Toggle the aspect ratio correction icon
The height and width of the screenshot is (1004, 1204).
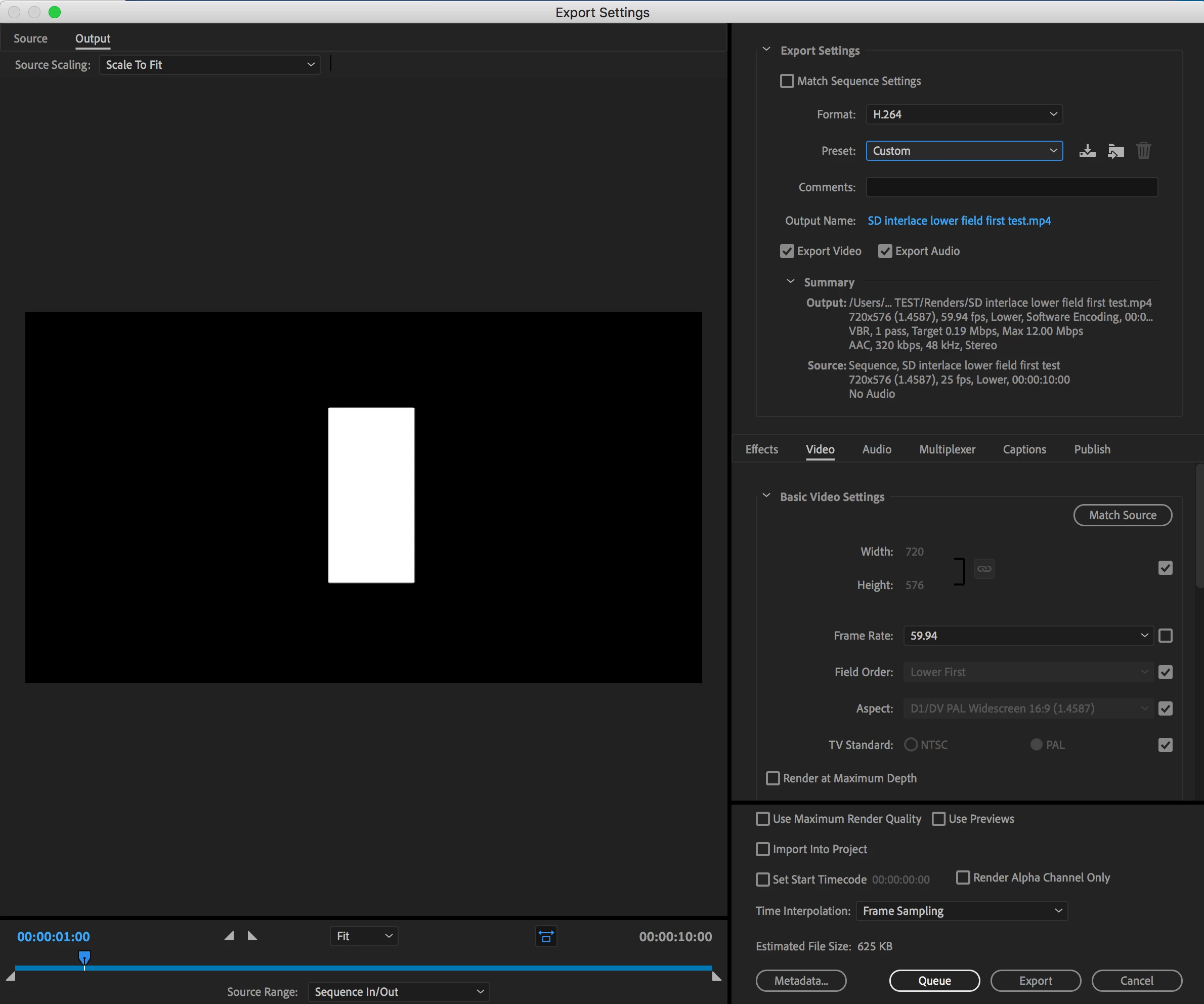(x=546, y=936)
